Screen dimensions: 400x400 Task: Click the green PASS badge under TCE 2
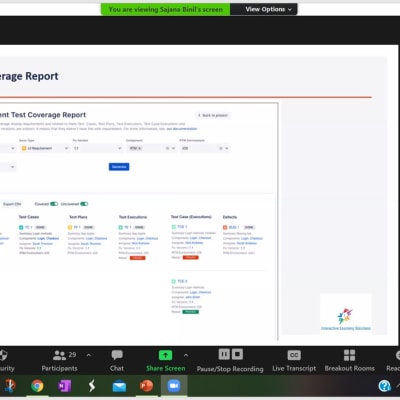point(191,312)
